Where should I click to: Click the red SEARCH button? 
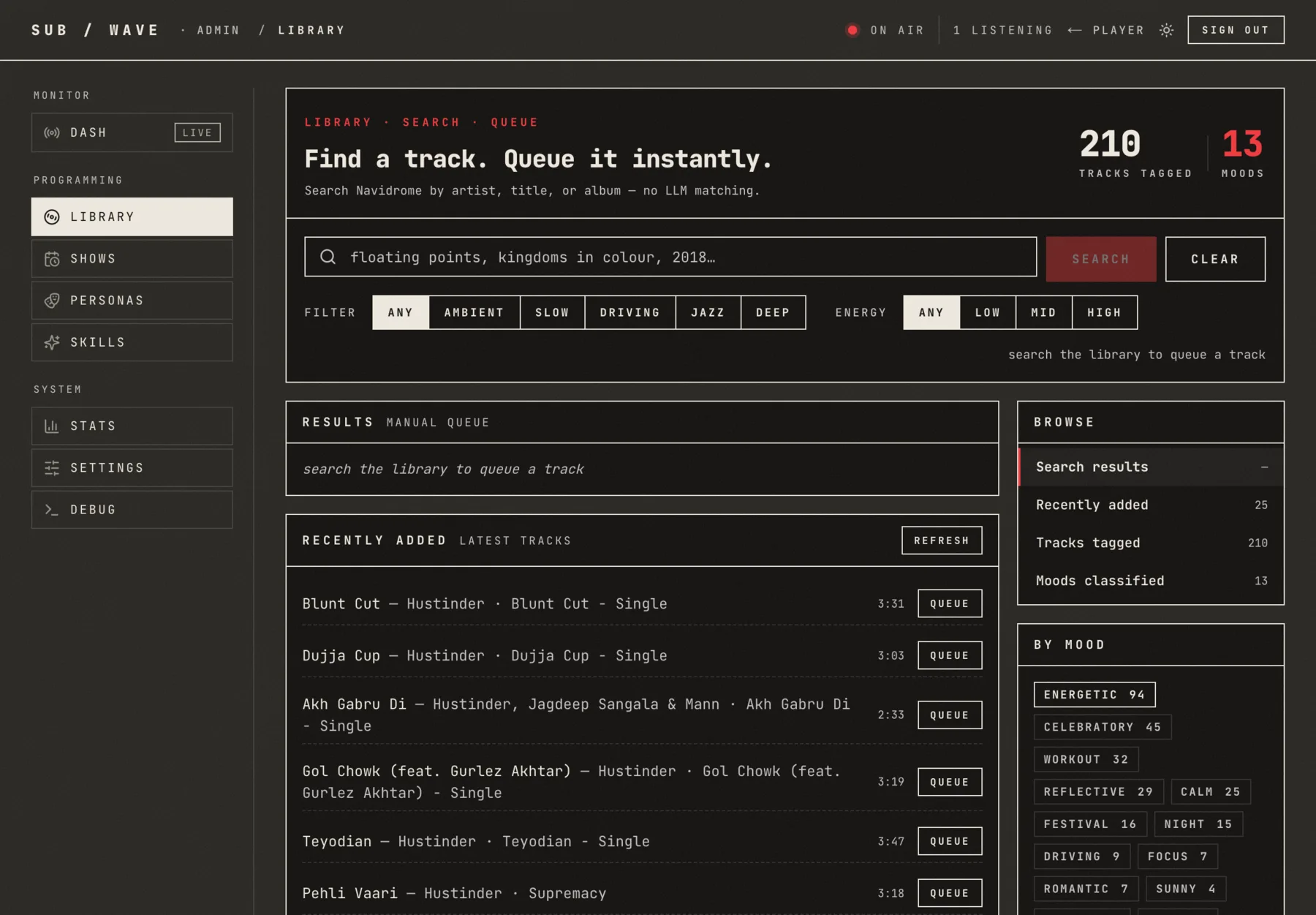click(x=1101, y=259)
